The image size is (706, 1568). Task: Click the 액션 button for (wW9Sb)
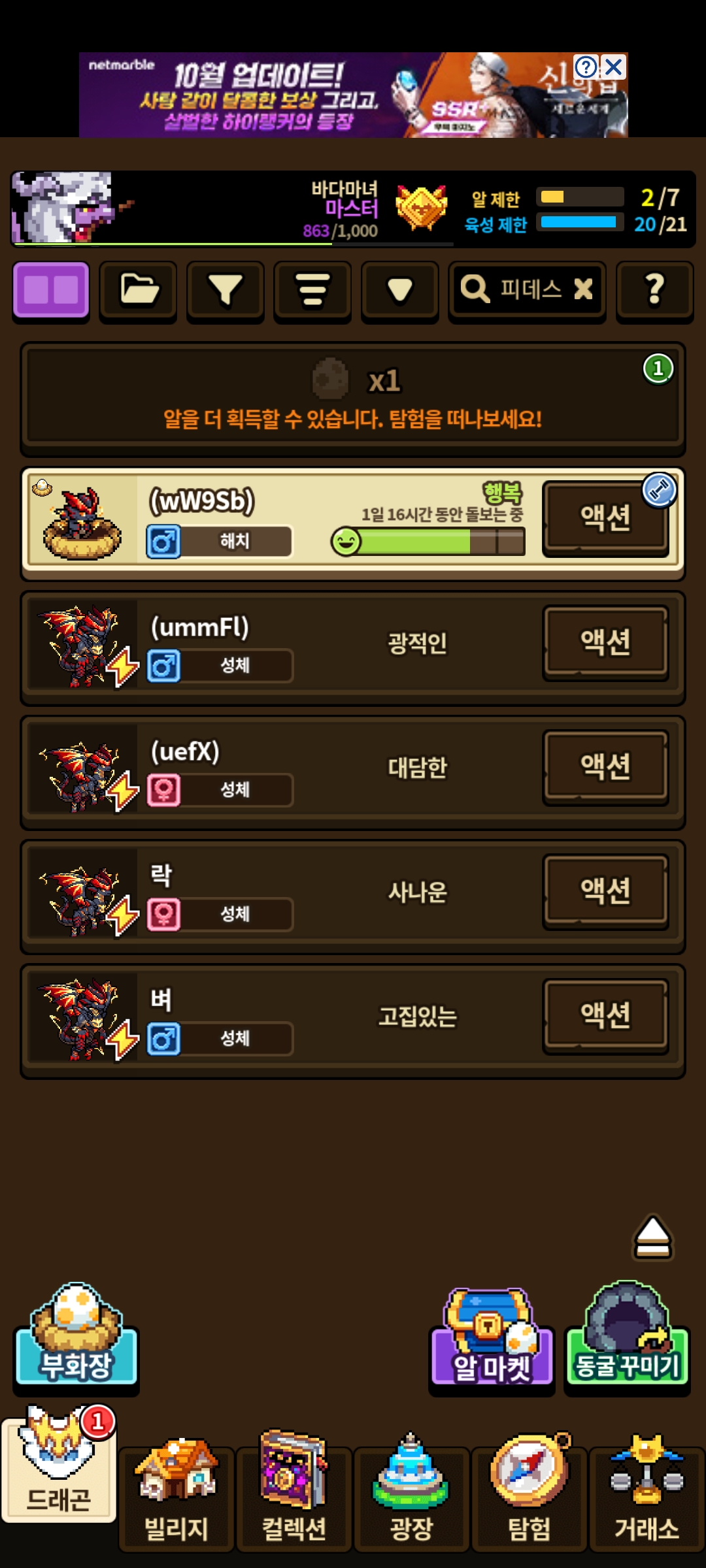click(x=606, y=518)
